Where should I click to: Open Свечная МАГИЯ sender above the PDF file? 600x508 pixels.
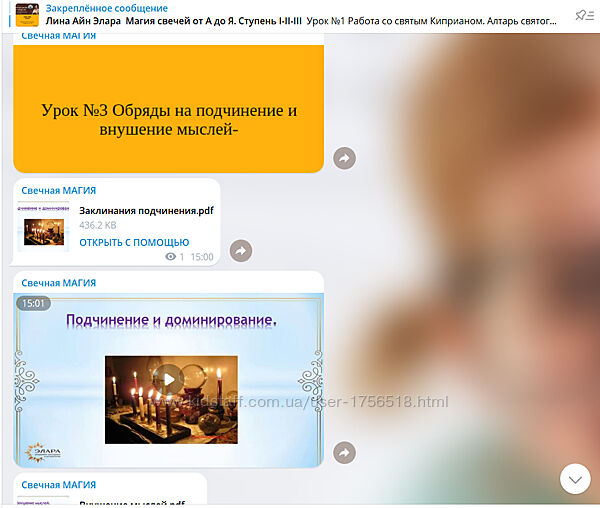point(59,190)
